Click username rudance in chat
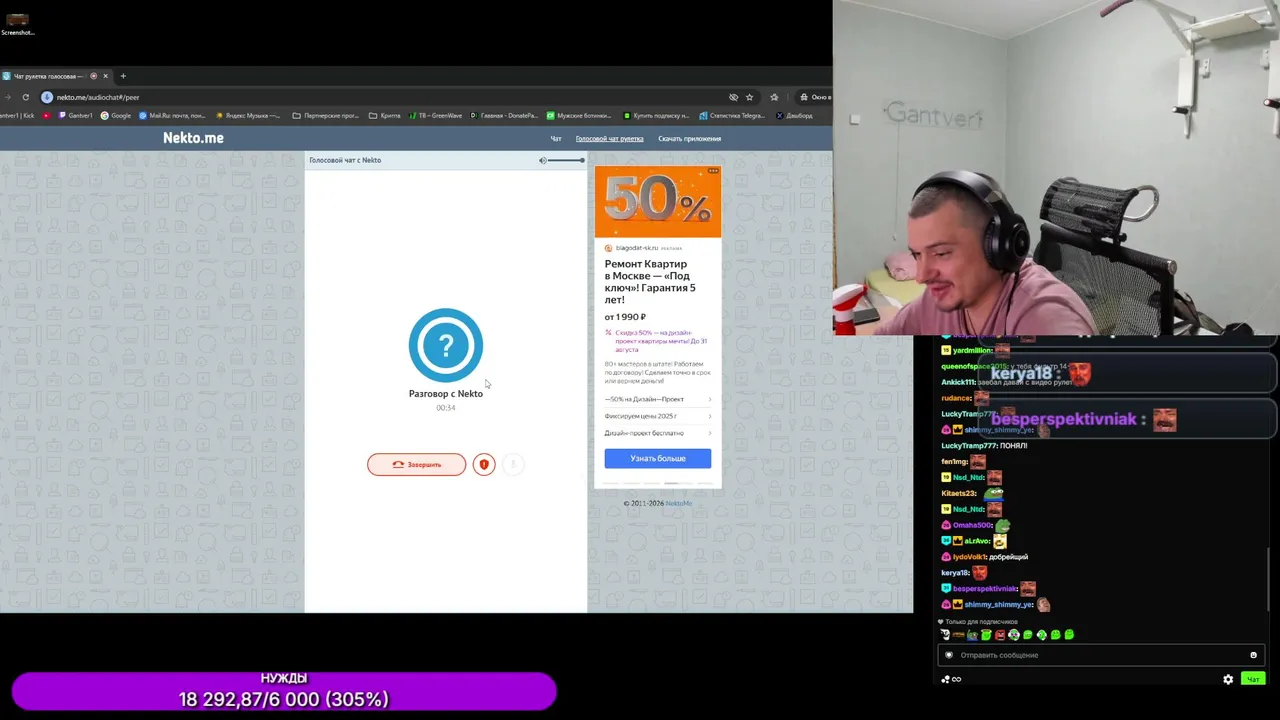Viewport: 1280px width, 720px height. point(956,398)
